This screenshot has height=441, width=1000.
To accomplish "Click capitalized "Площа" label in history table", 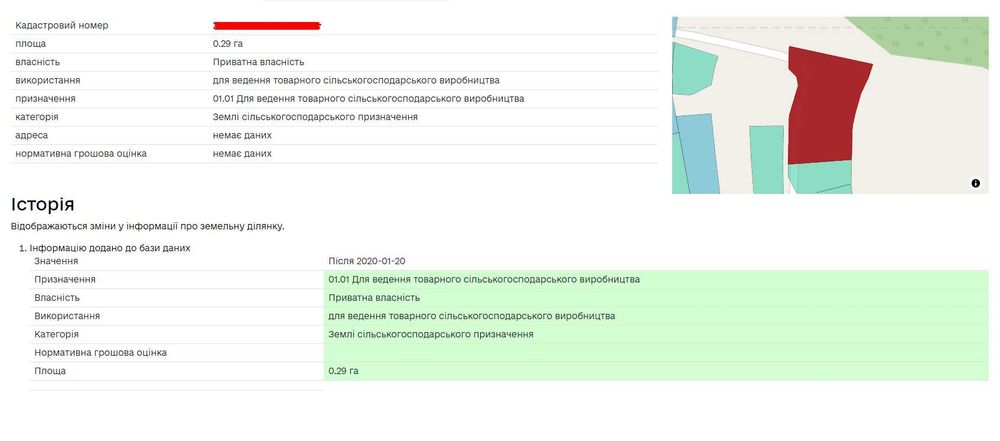I will [x=50, y=371].
